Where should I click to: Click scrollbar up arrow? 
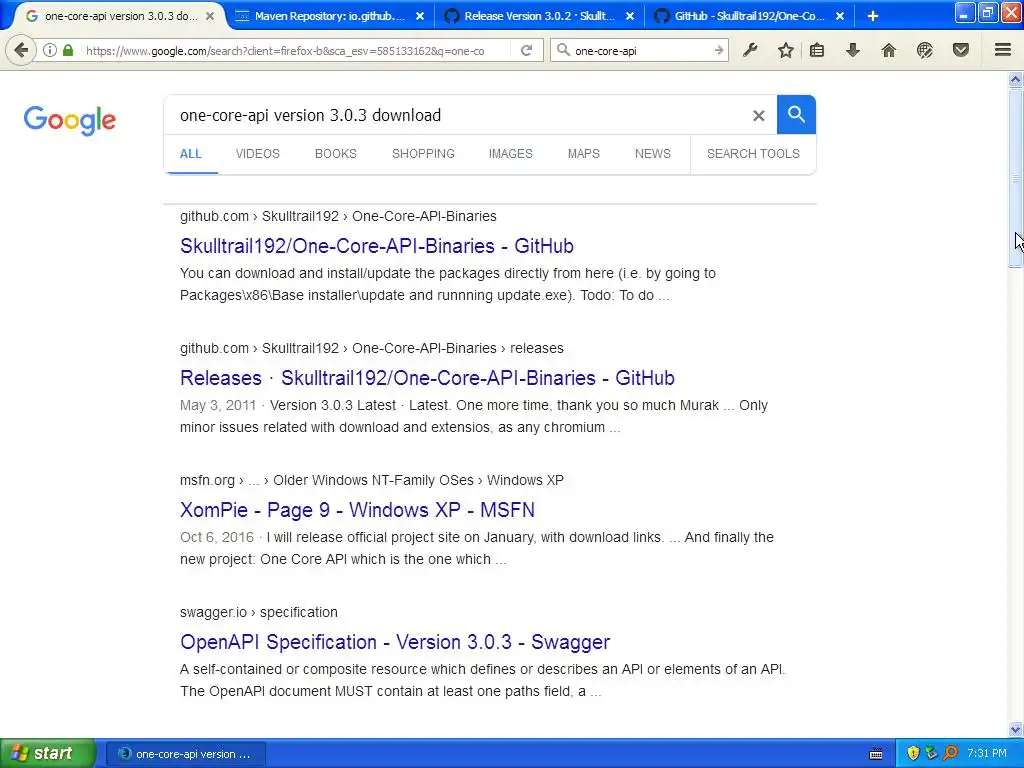1015,80
